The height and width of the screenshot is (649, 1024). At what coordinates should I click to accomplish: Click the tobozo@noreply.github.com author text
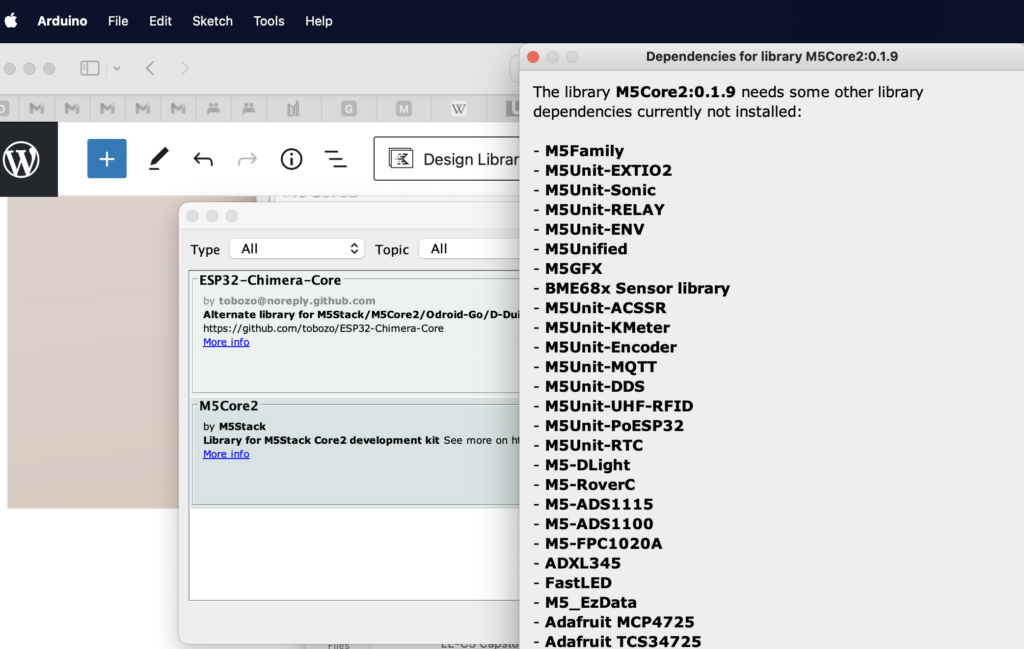(297, 301)
